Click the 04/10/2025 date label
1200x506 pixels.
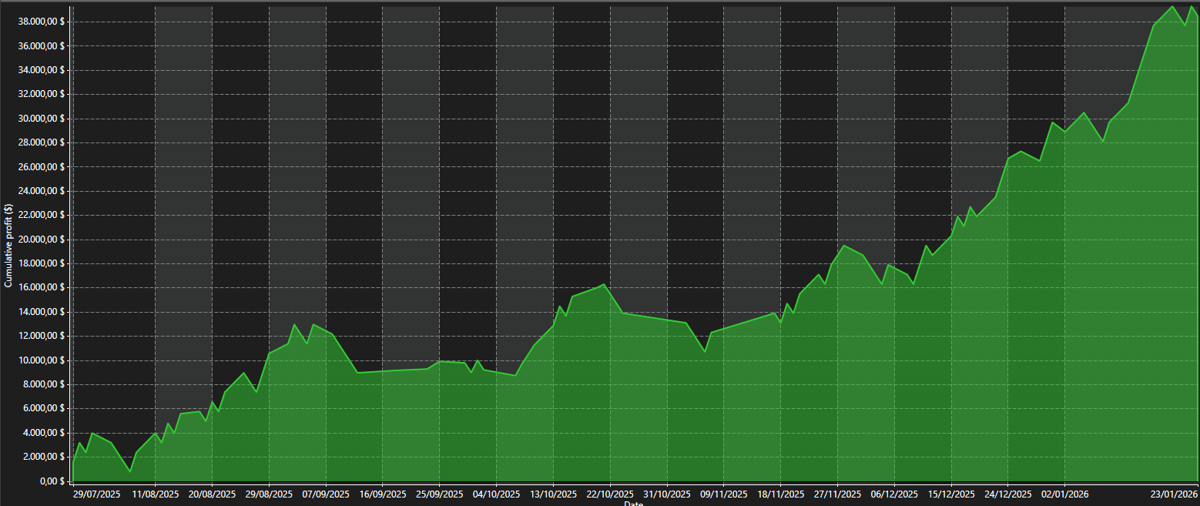pyautogui.click(x=497, y=493)
